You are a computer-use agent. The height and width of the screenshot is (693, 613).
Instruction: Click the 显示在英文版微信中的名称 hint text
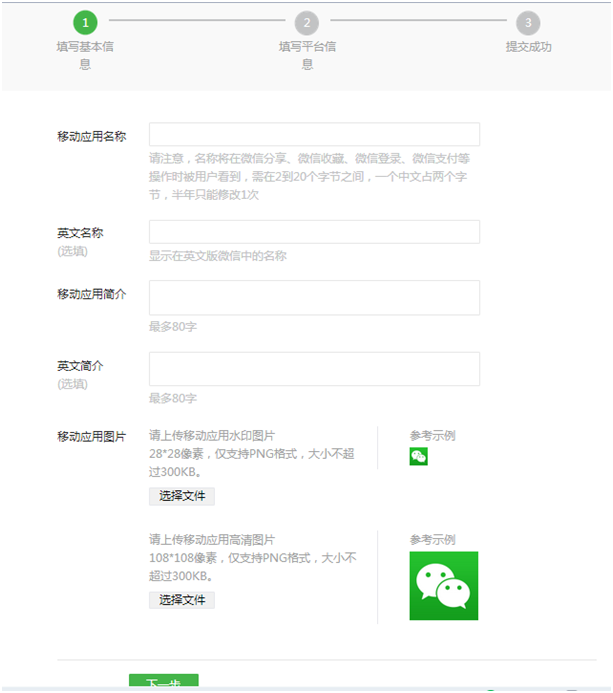(218, 256)
